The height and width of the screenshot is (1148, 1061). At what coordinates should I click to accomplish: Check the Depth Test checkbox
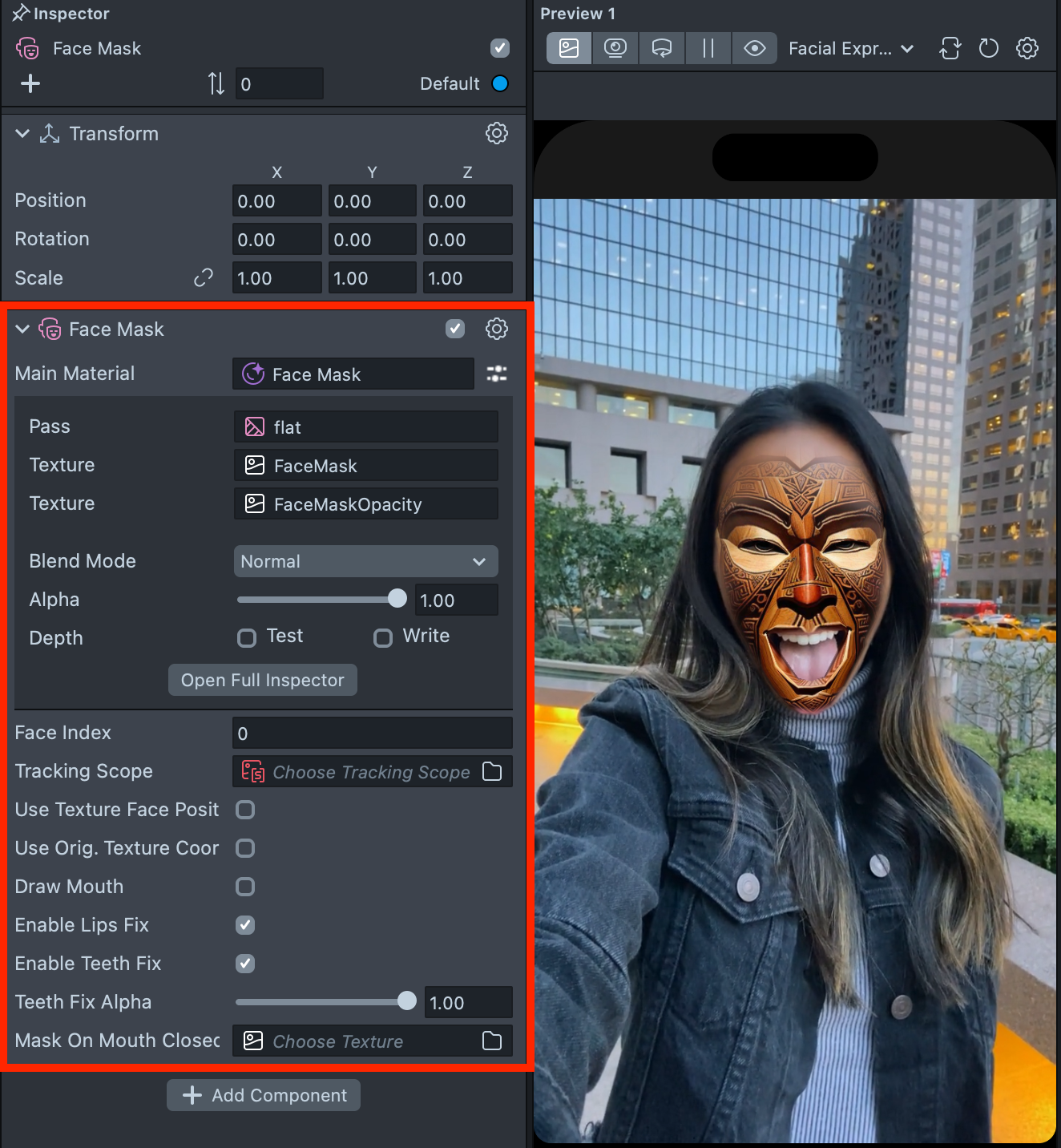[247, 638]
